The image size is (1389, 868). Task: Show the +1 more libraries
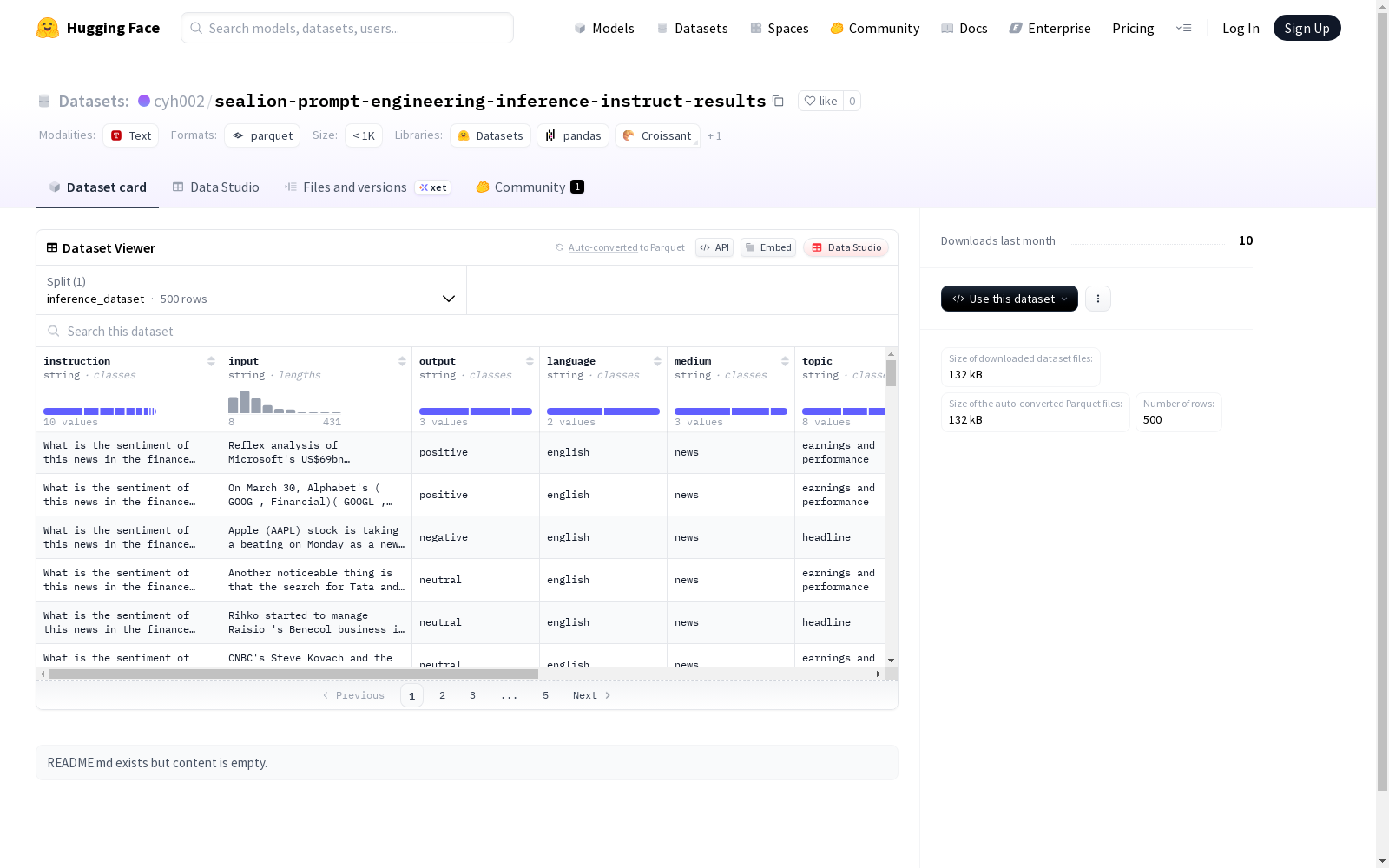714,136
